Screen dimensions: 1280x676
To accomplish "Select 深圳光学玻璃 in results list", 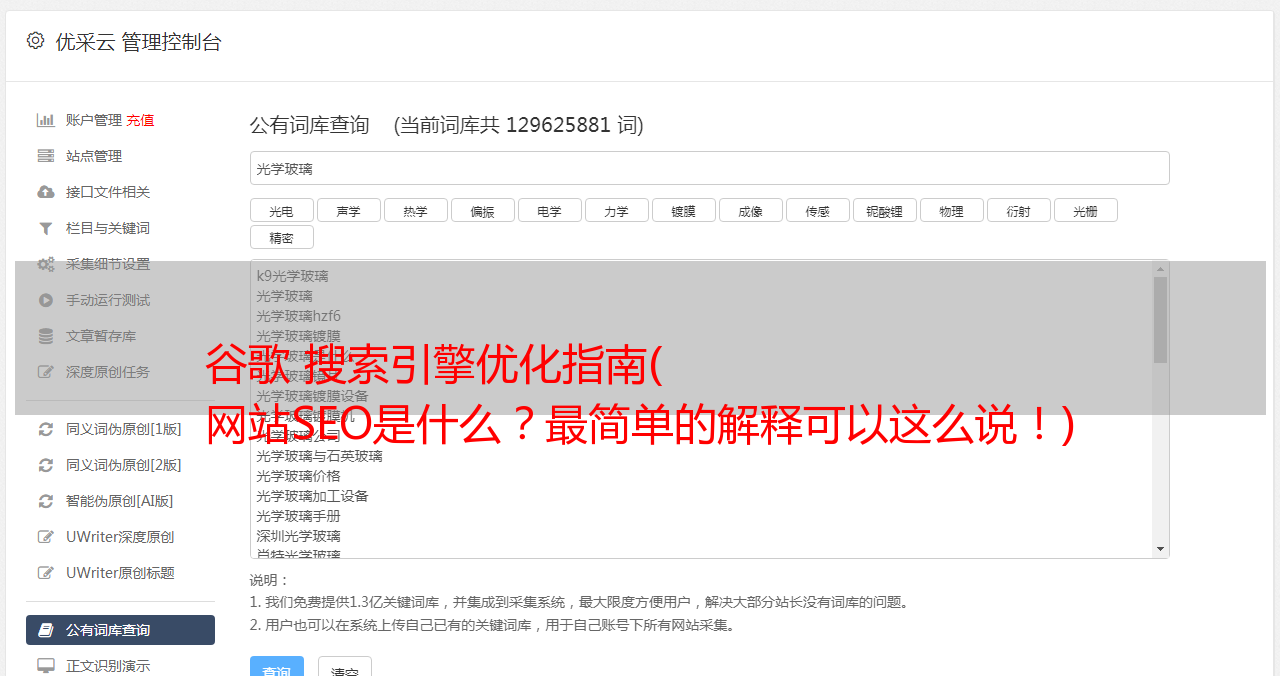I will click(298, 536).
